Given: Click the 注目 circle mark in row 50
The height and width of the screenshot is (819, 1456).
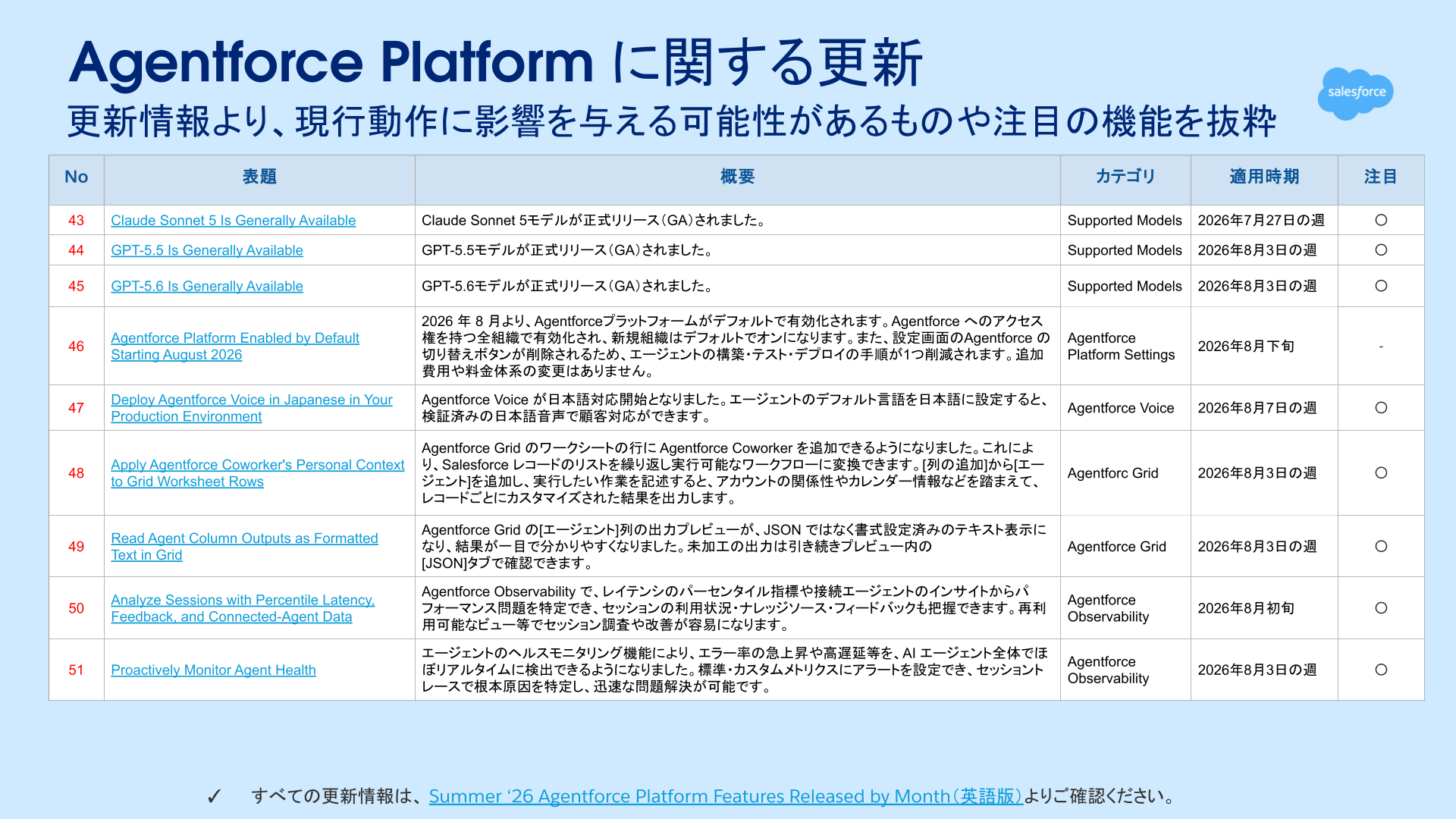Looking at the screenshot, I should (x=1381, y=608).
